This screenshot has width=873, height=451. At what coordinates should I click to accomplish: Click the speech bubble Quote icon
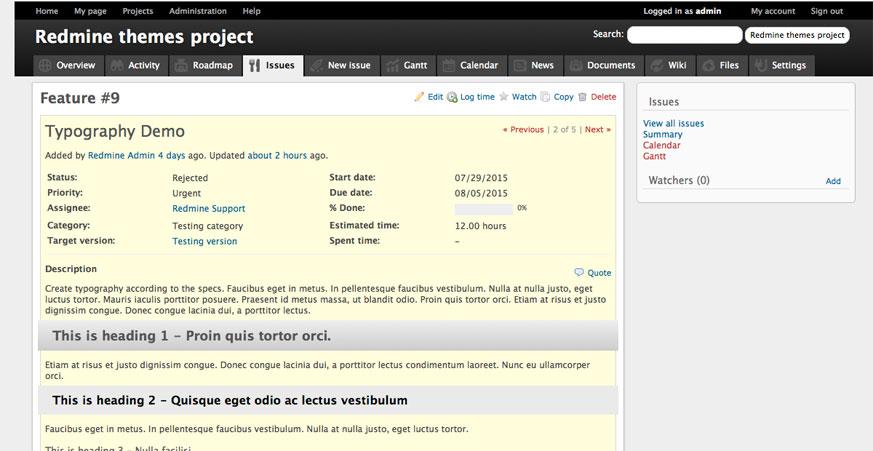579,272
